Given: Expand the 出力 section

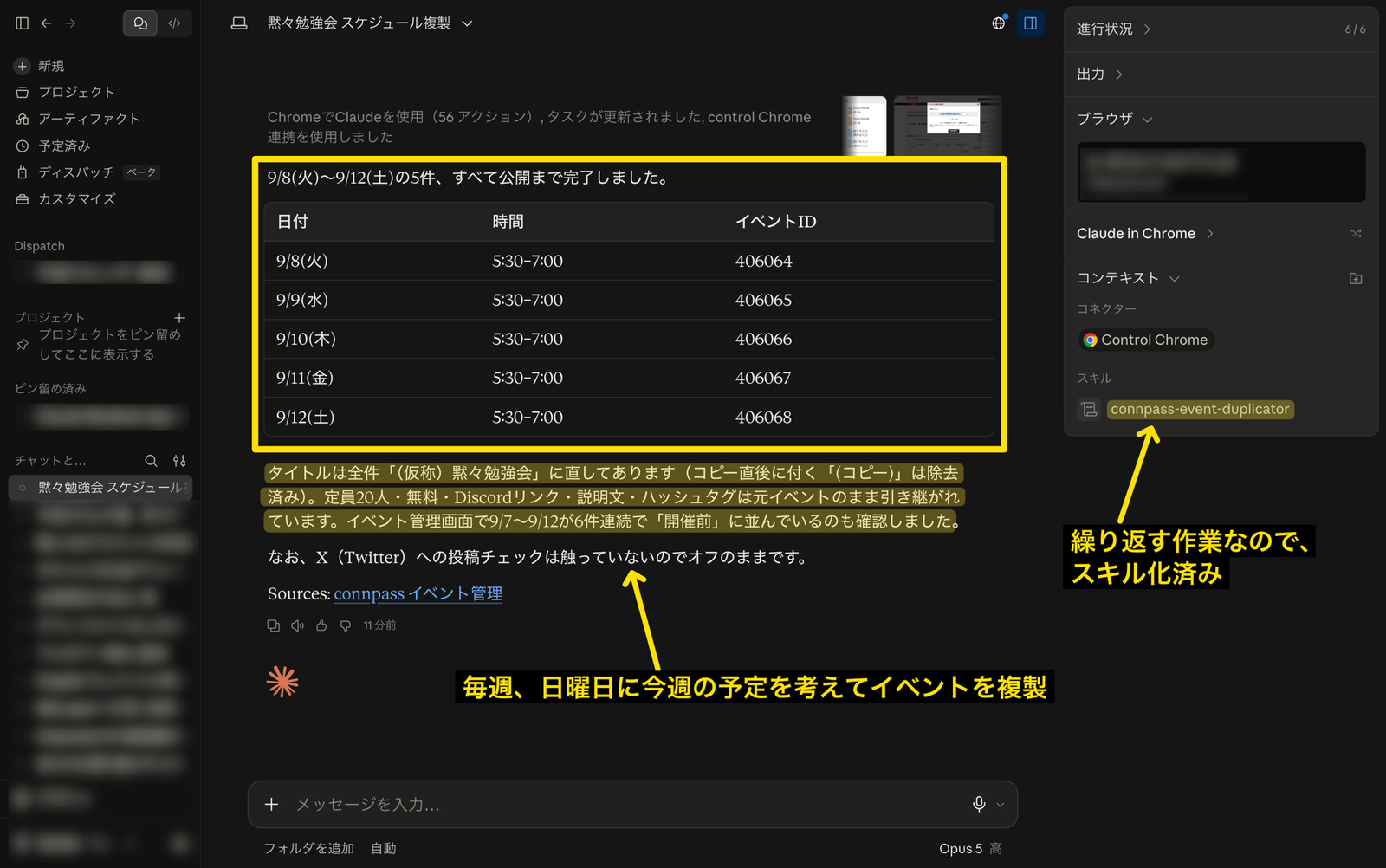Looking at the screenshot, I should point(1099,74).
